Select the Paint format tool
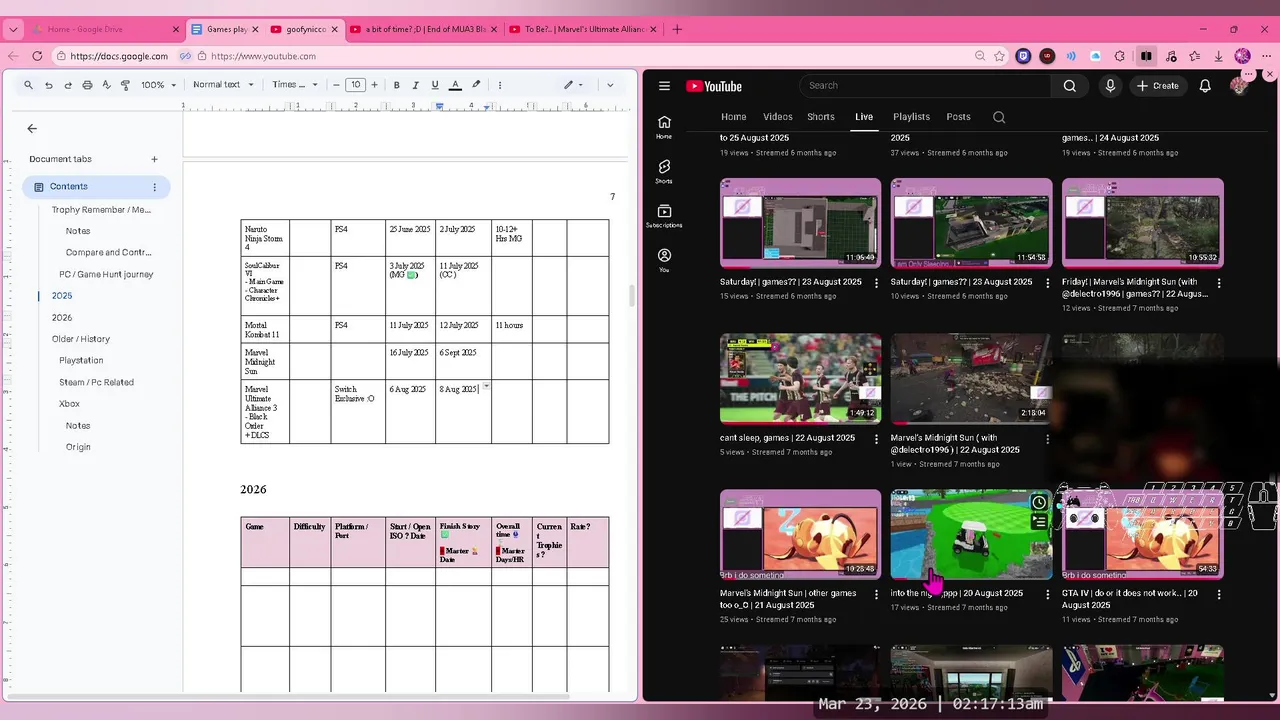Viewport: 1280px width, 720px height. coord(125,85)
